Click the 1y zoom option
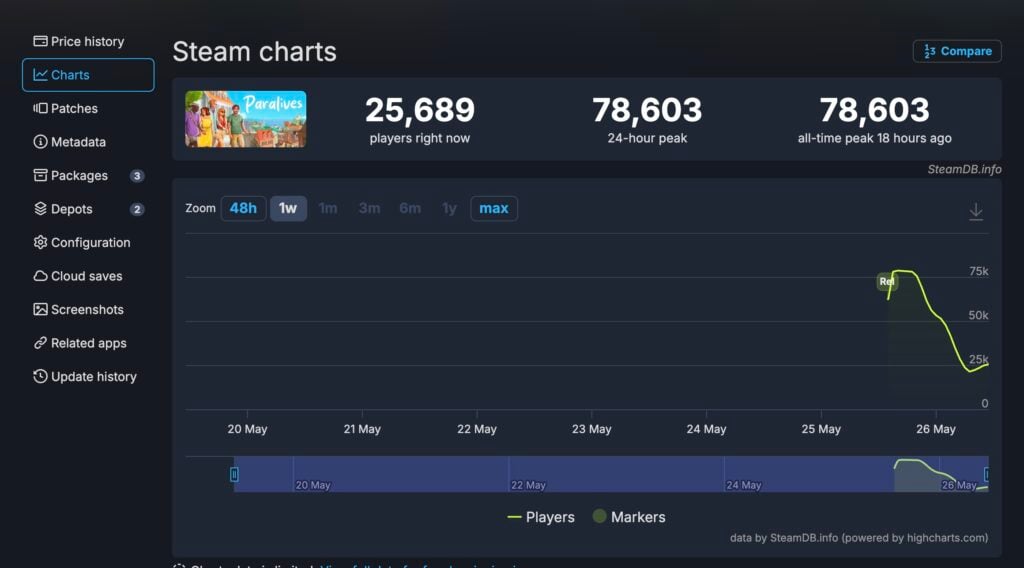Viewport: 1024px width, 568px height. click(x=449, y=208)
